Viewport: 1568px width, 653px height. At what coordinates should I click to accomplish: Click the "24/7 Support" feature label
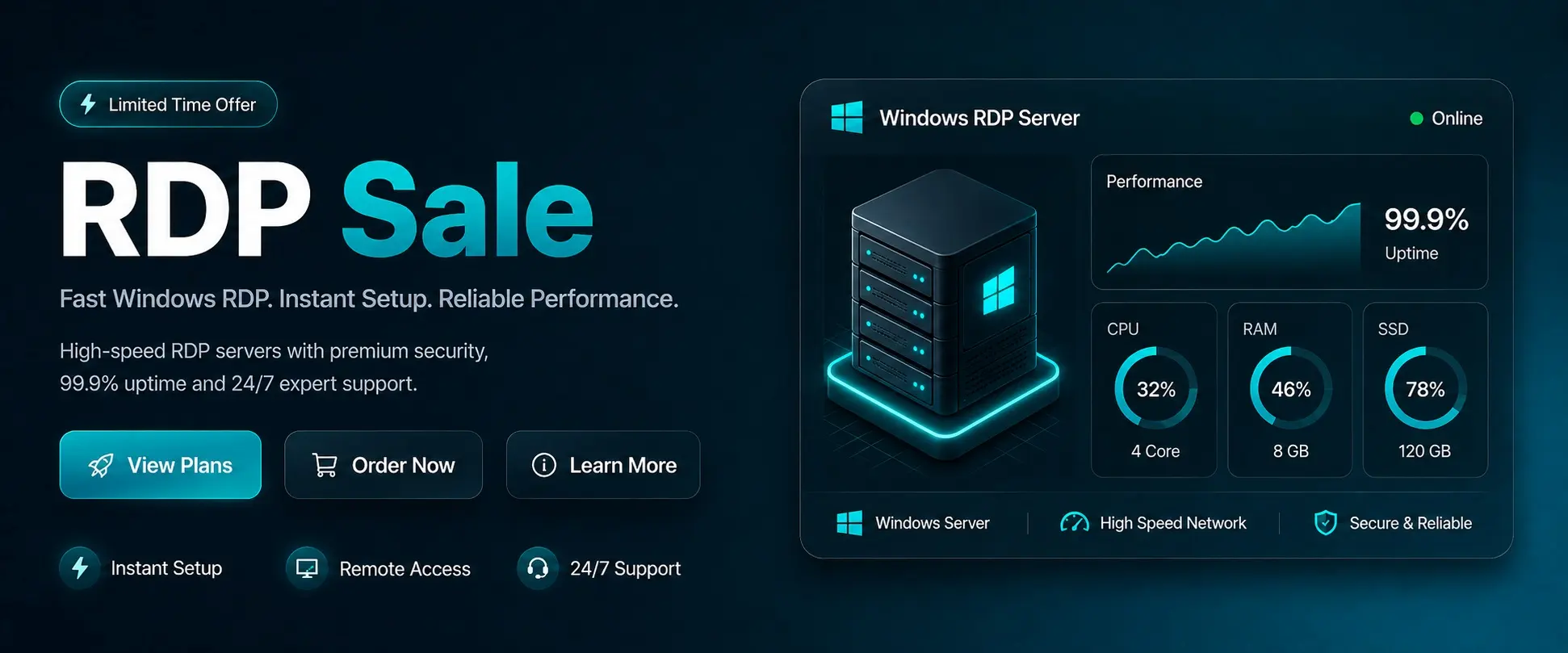pos(625,569)
